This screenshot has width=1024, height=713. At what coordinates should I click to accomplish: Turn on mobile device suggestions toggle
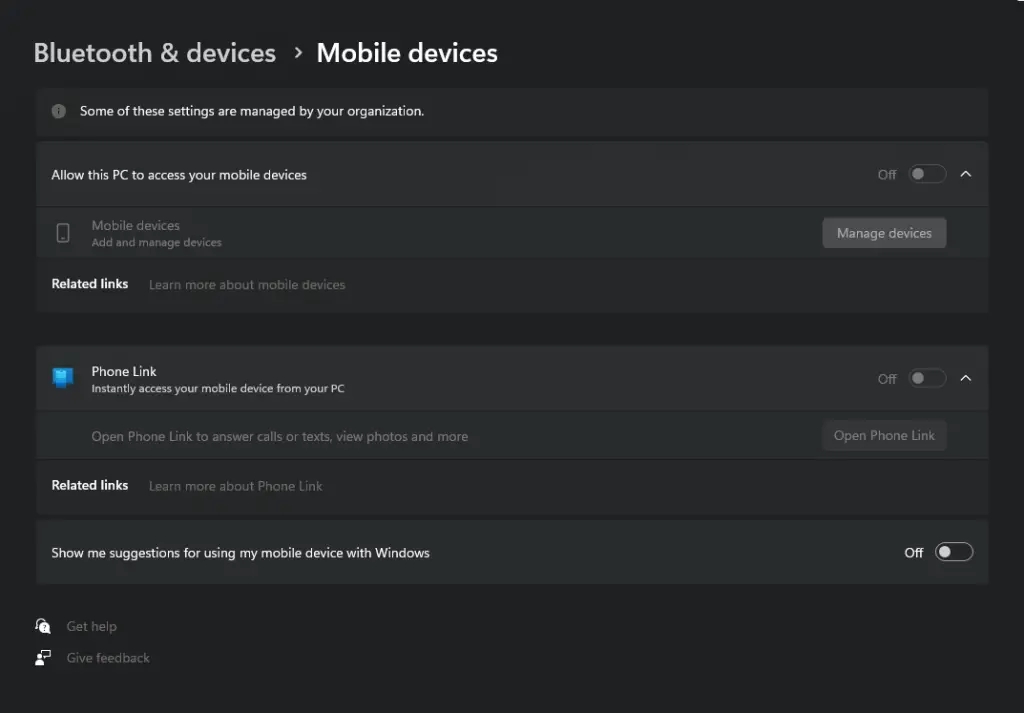point(953,552)
